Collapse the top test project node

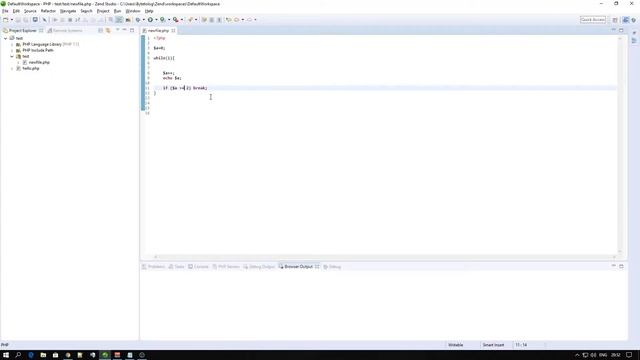(x=6, y=38)
